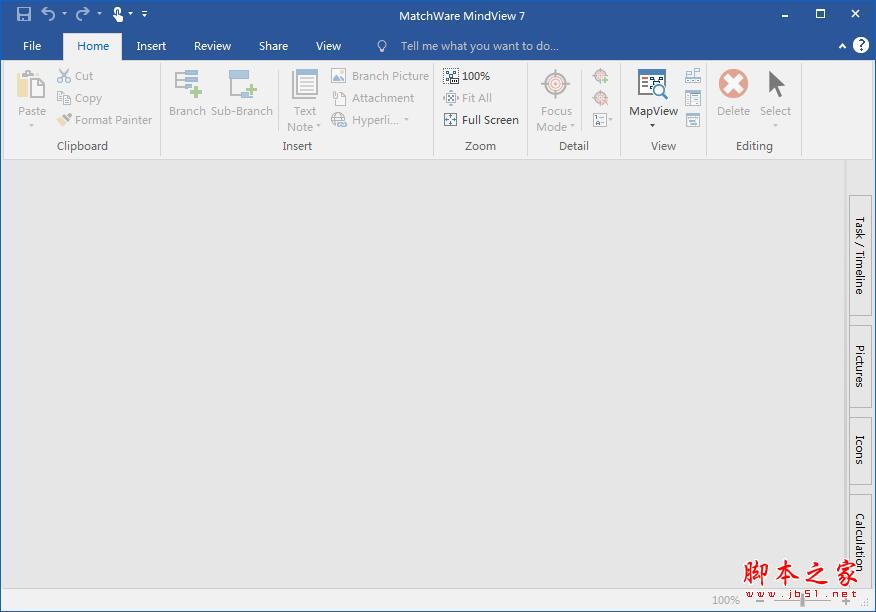876x612 pixels.
Task: Click the 100% label in status bar
Action: click(726, 600)
